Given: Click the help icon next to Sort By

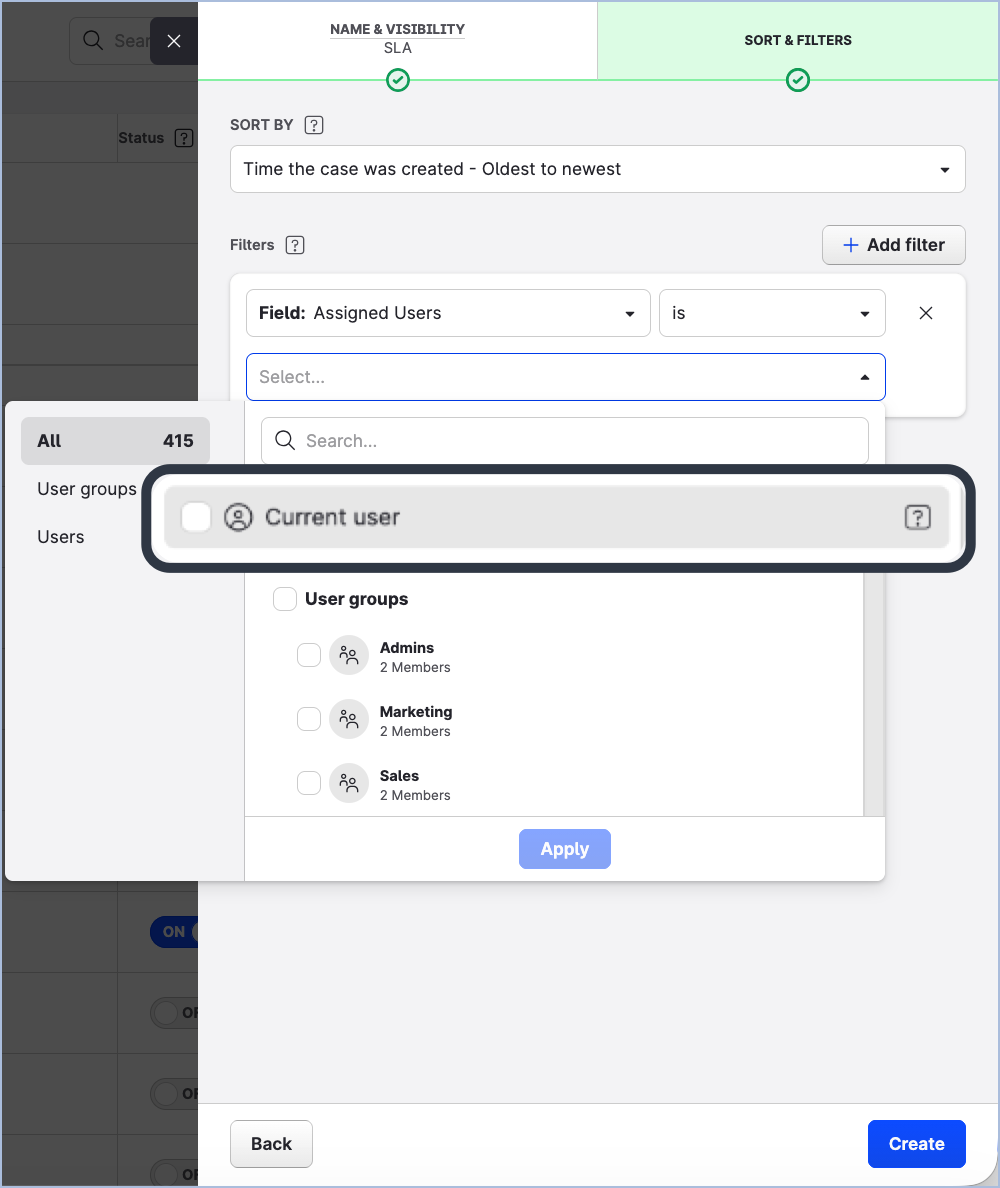Looking at the screenshot, I should pyautogui.click(x=314, y=125).
